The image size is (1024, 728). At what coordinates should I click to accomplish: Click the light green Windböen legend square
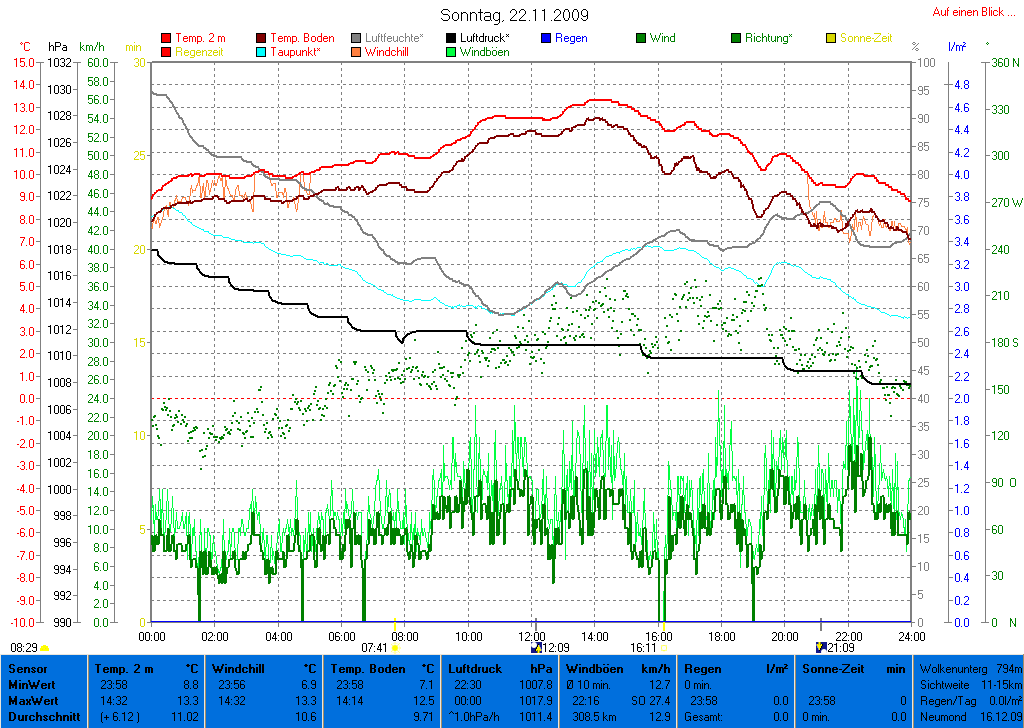[452, 52]
